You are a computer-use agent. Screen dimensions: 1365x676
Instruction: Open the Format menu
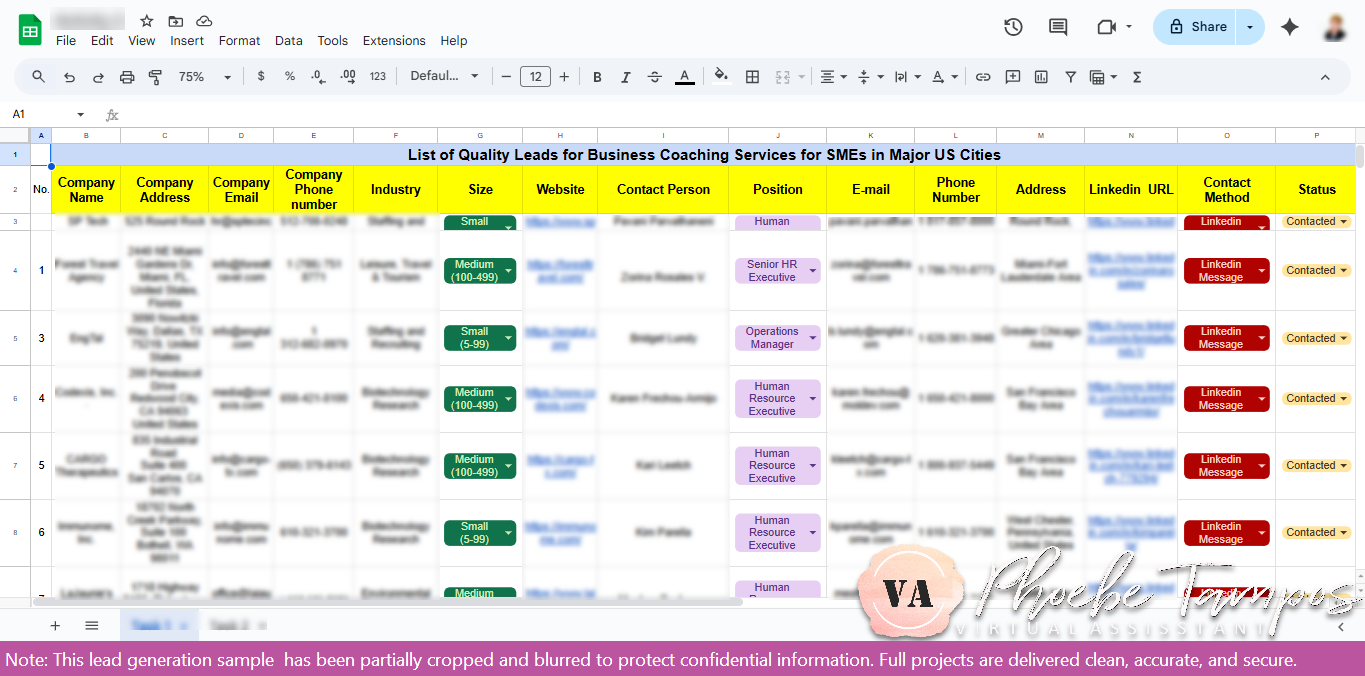pos(239,41)
